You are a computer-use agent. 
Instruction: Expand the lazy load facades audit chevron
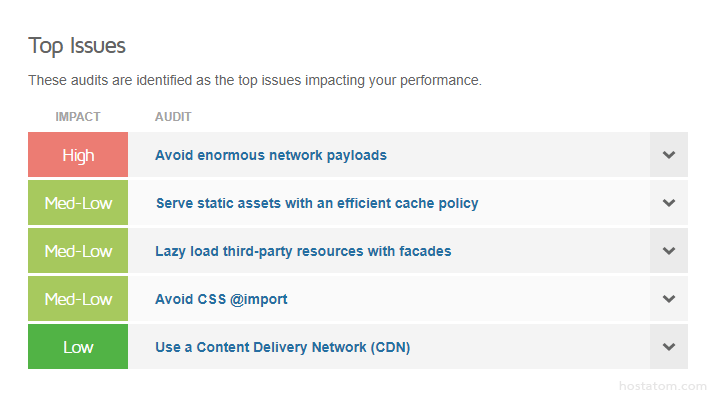click(x=669, y=251)
